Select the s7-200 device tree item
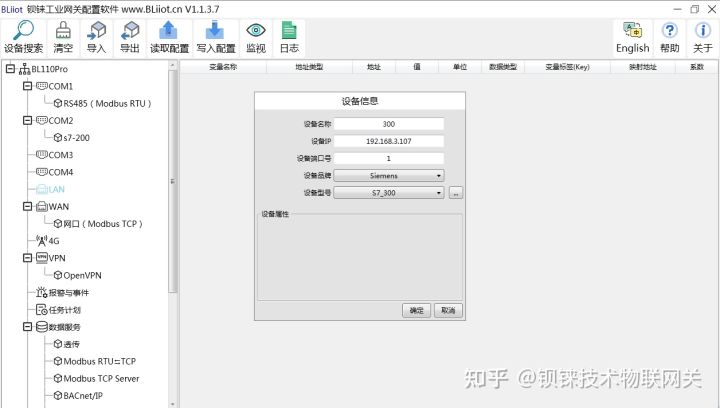720x408 pixels. click(x=72, y=138)
